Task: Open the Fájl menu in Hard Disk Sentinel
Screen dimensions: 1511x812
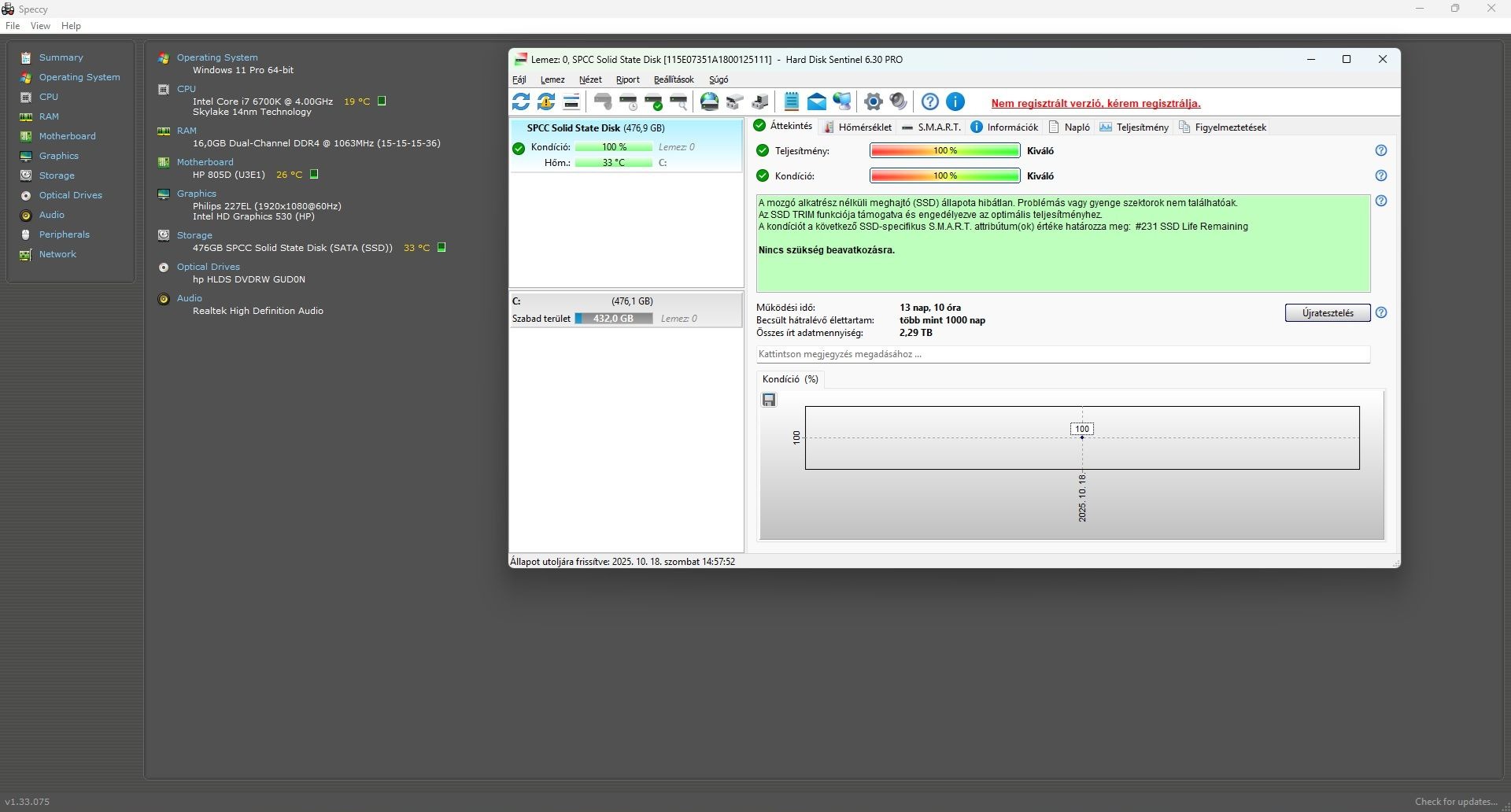Action: pos(519,79)
